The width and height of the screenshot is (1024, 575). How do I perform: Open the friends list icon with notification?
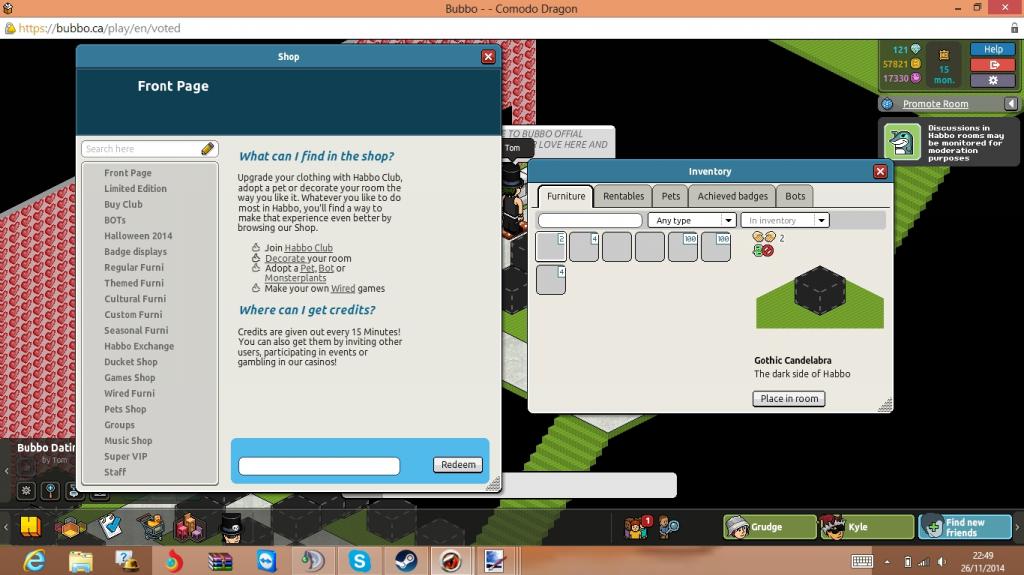tap(637, 527)
